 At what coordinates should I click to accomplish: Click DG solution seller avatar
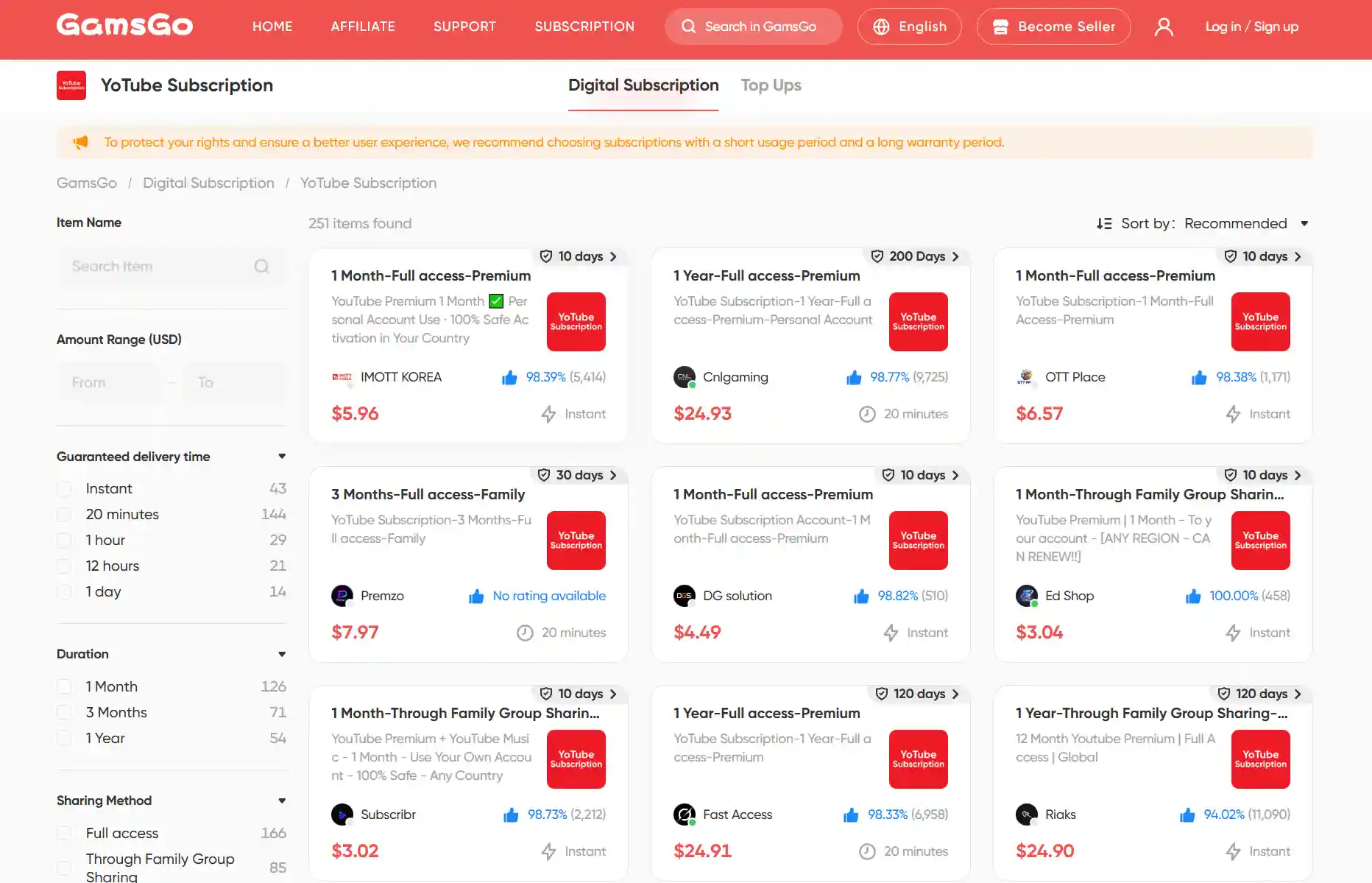pos(685,596)
